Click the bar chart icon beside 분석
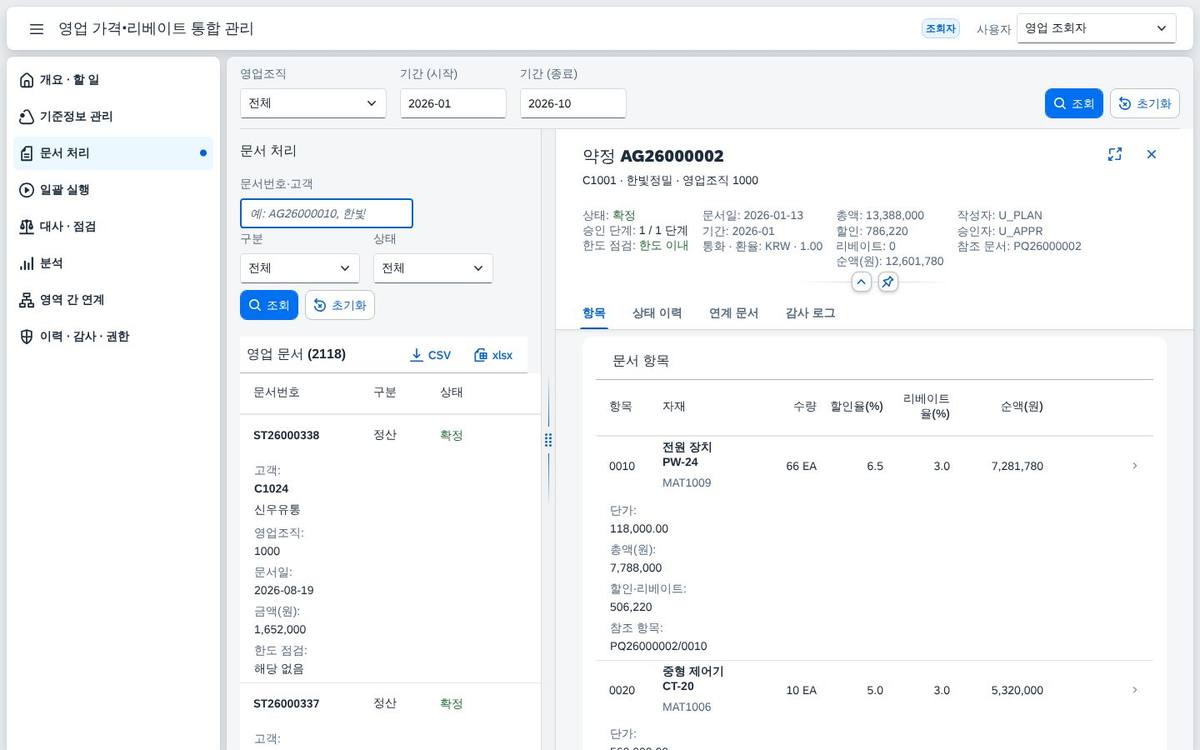Image resolution: width=1200 pixels, height=750 pixels. pos(27,263)
